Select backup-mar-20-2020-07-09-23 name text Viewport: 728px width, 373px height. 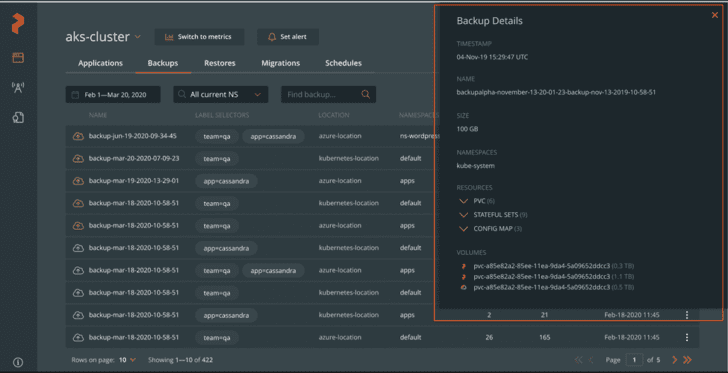click(x=134, y=158)
